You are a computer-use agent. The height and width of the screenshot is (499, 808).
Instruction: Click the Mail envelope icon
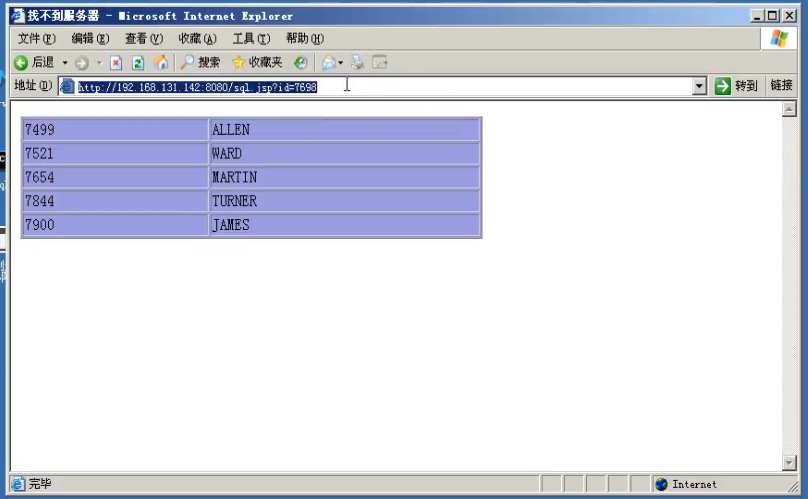tap(329, 63)
